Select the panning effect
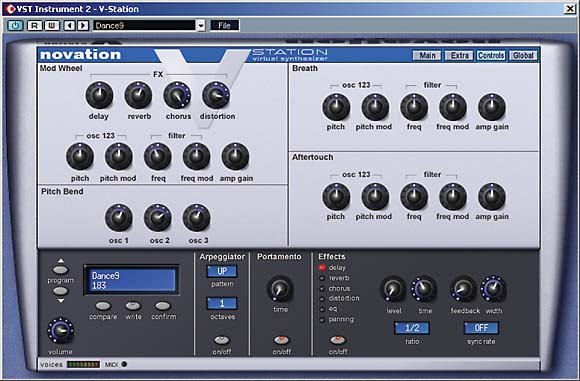 point(337,319)
